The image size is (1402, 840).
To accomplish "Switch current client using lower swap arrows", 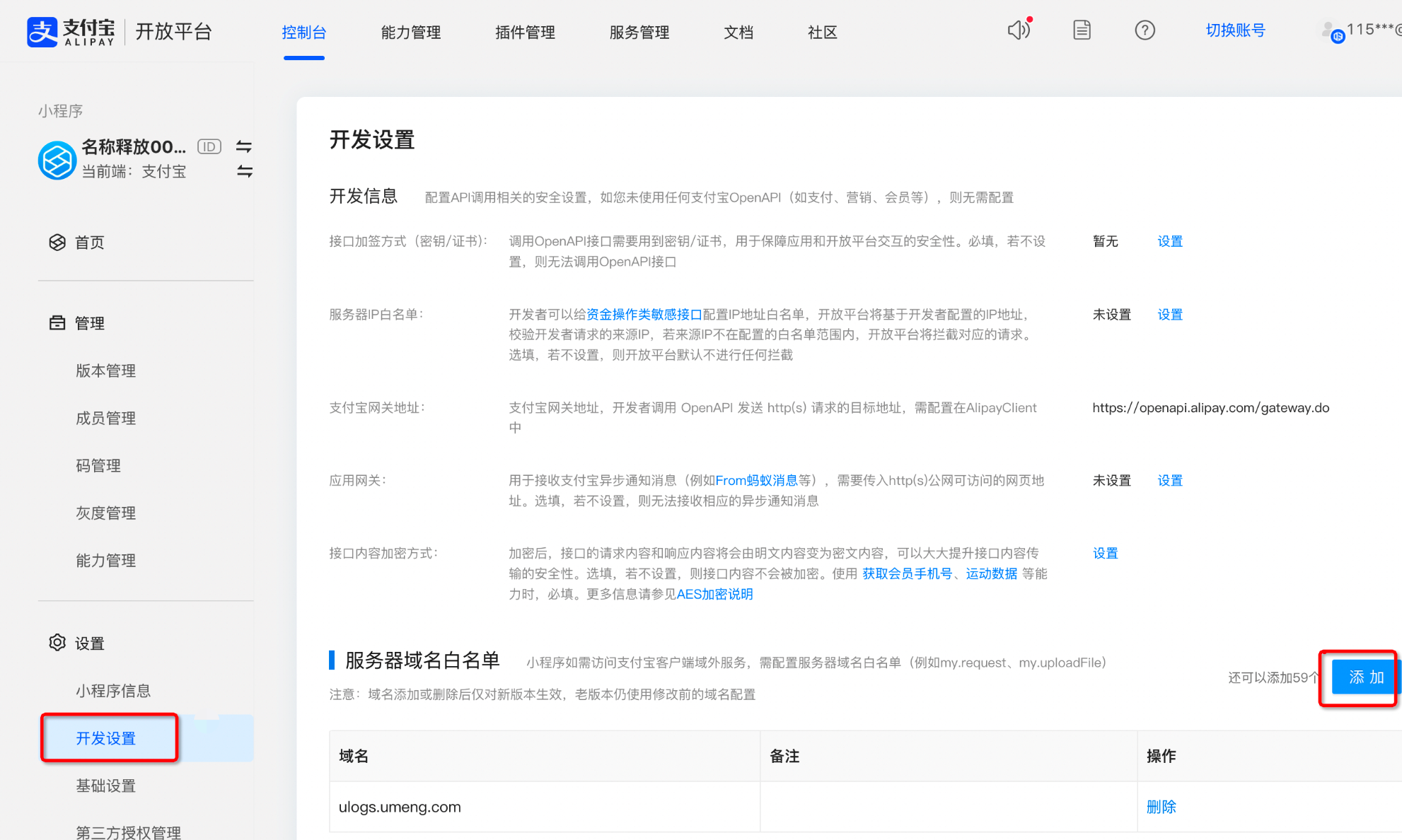I will (244, 171).
